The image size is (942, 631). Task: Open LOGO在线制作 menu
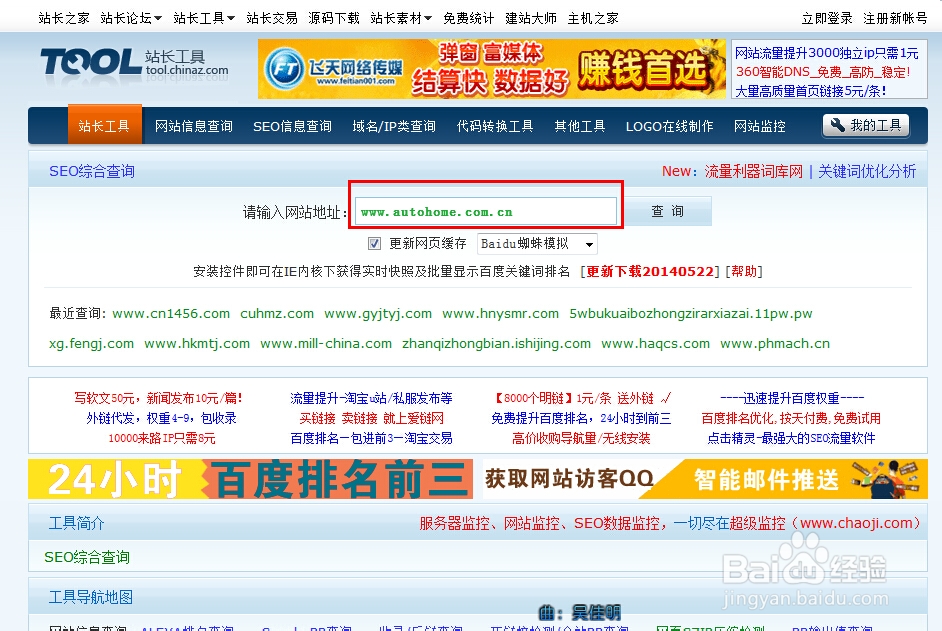coord(669,126)
